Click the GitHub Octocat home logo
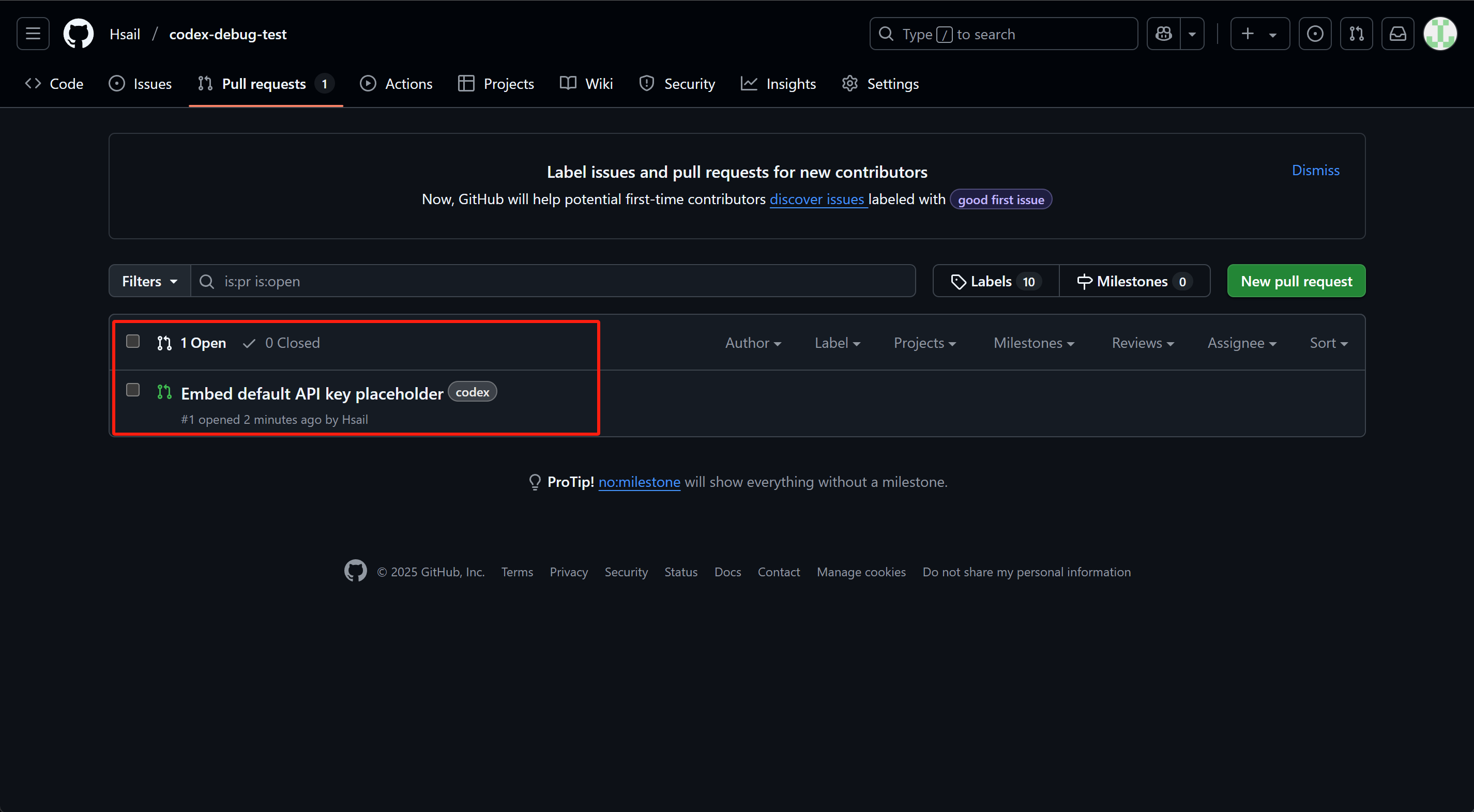 (79, 34)
